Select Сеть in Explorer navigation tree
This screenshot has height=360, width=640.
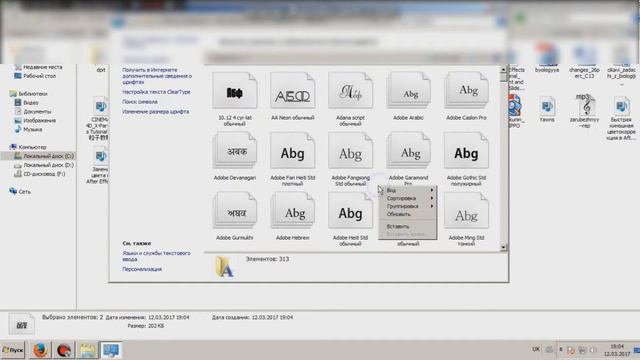20,191
